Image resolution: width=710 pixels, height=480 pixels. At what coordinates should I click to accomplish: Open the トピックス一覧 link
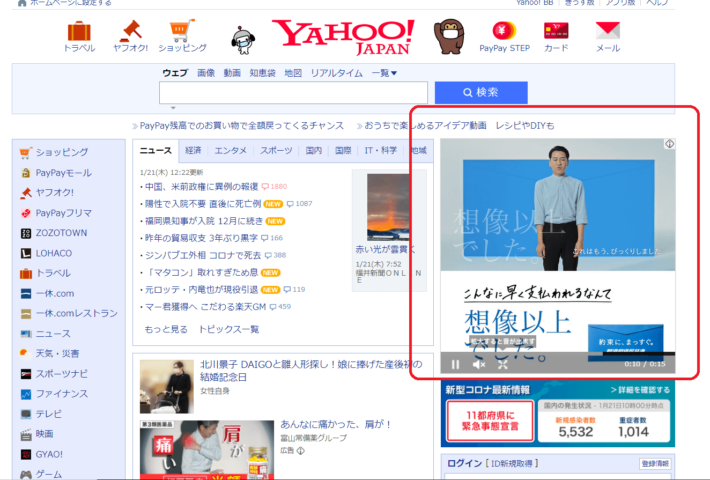(x=229, y=329)
